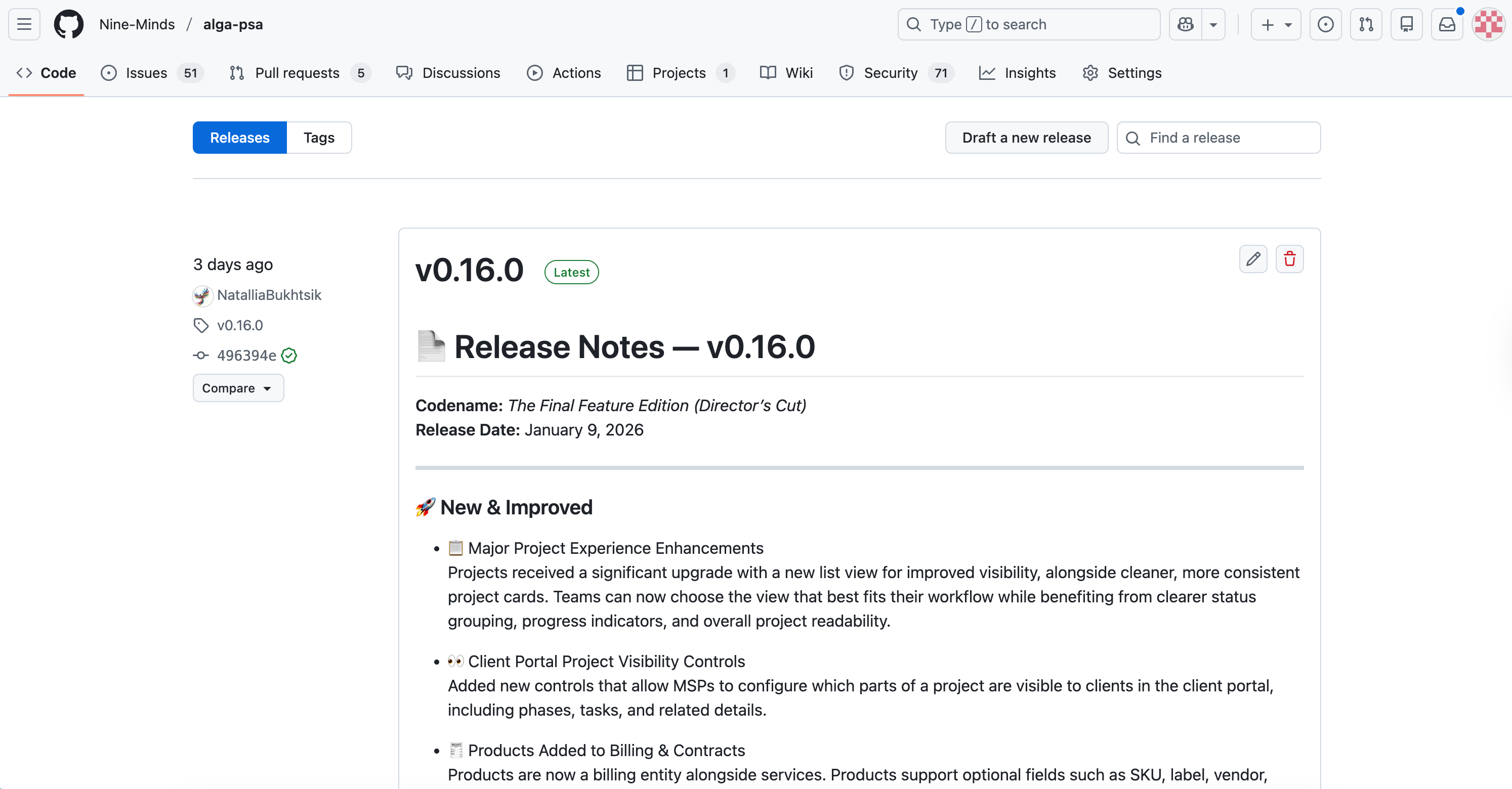The height and width of the screenshot is (789, 1512).
Task: Open the notifications inbox icon
Action: [x=1447, y=24]
